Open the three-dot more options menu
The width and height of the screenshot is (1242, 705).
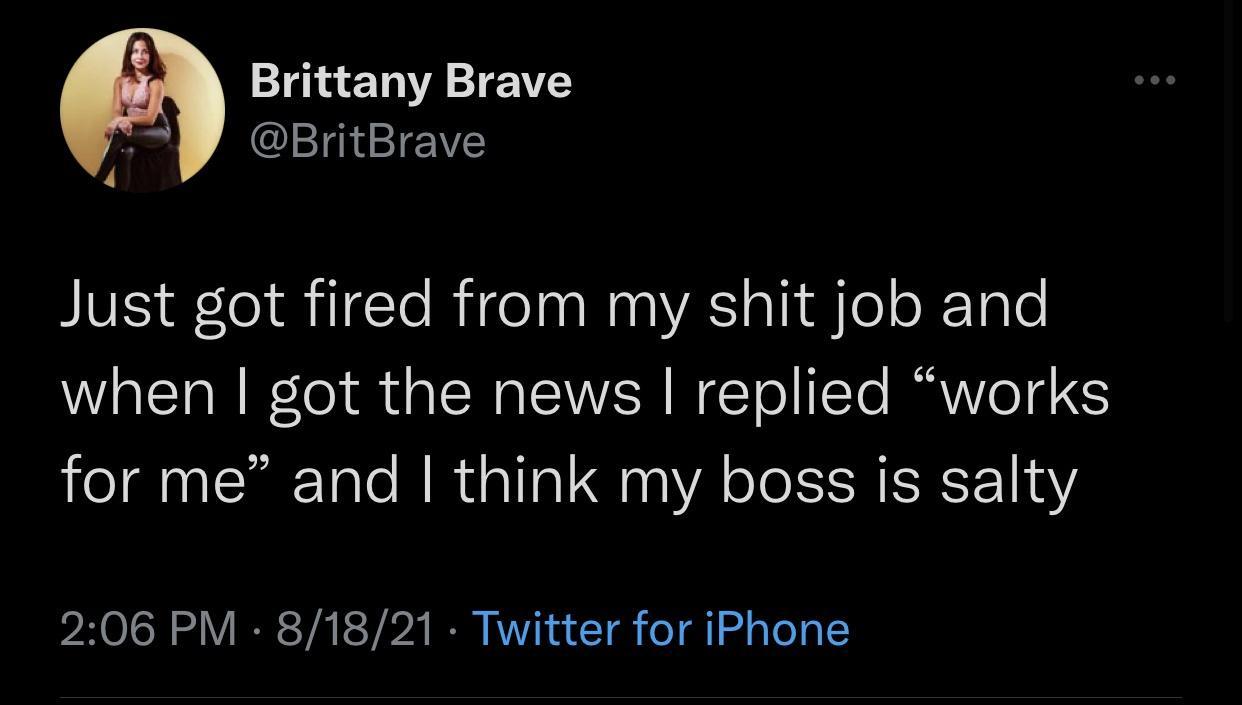coord(1156,79)
